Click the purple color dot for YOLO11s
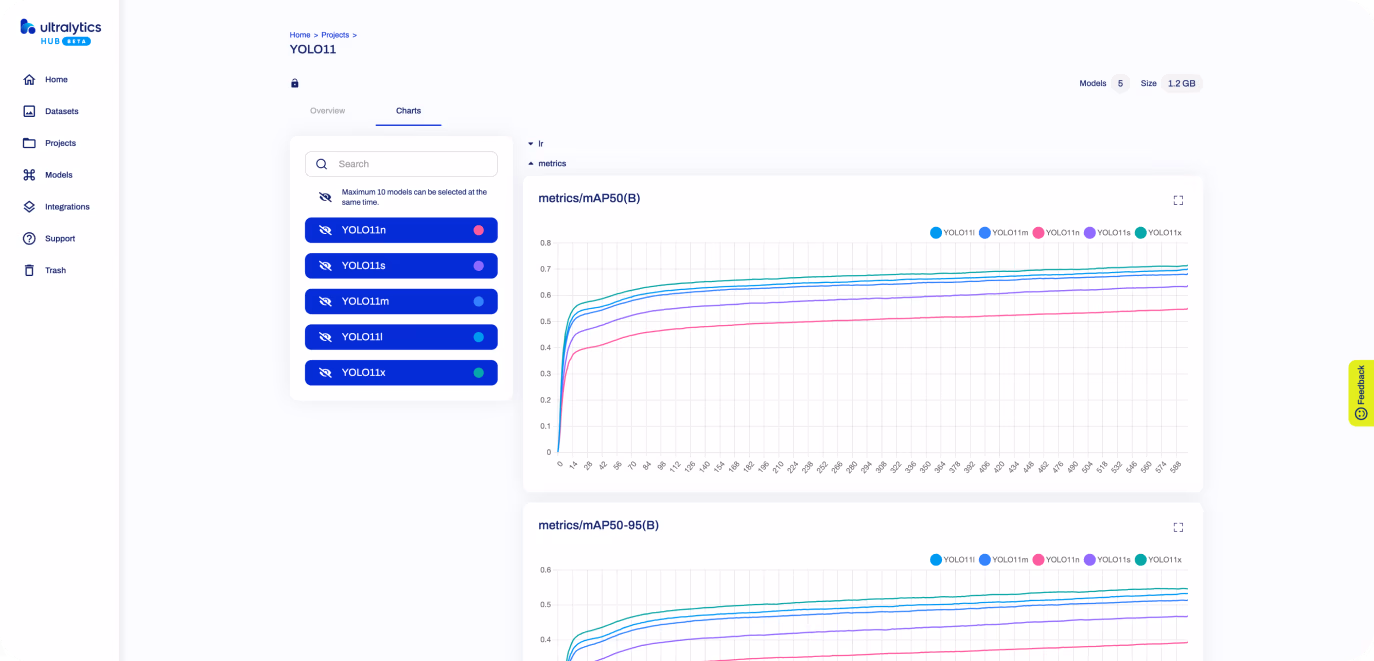 [x=478, y=266]
